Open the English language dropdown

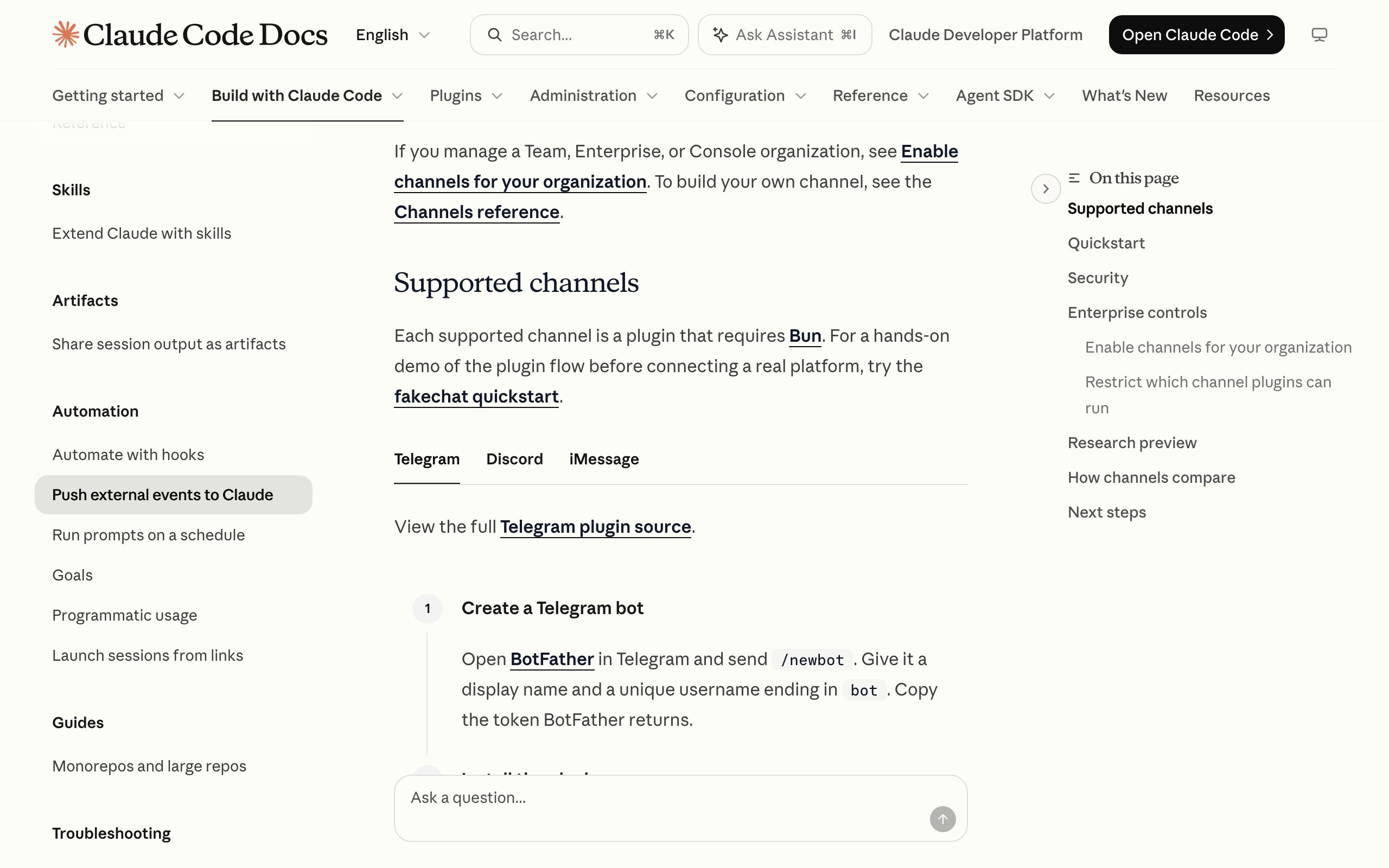(393, 34)
